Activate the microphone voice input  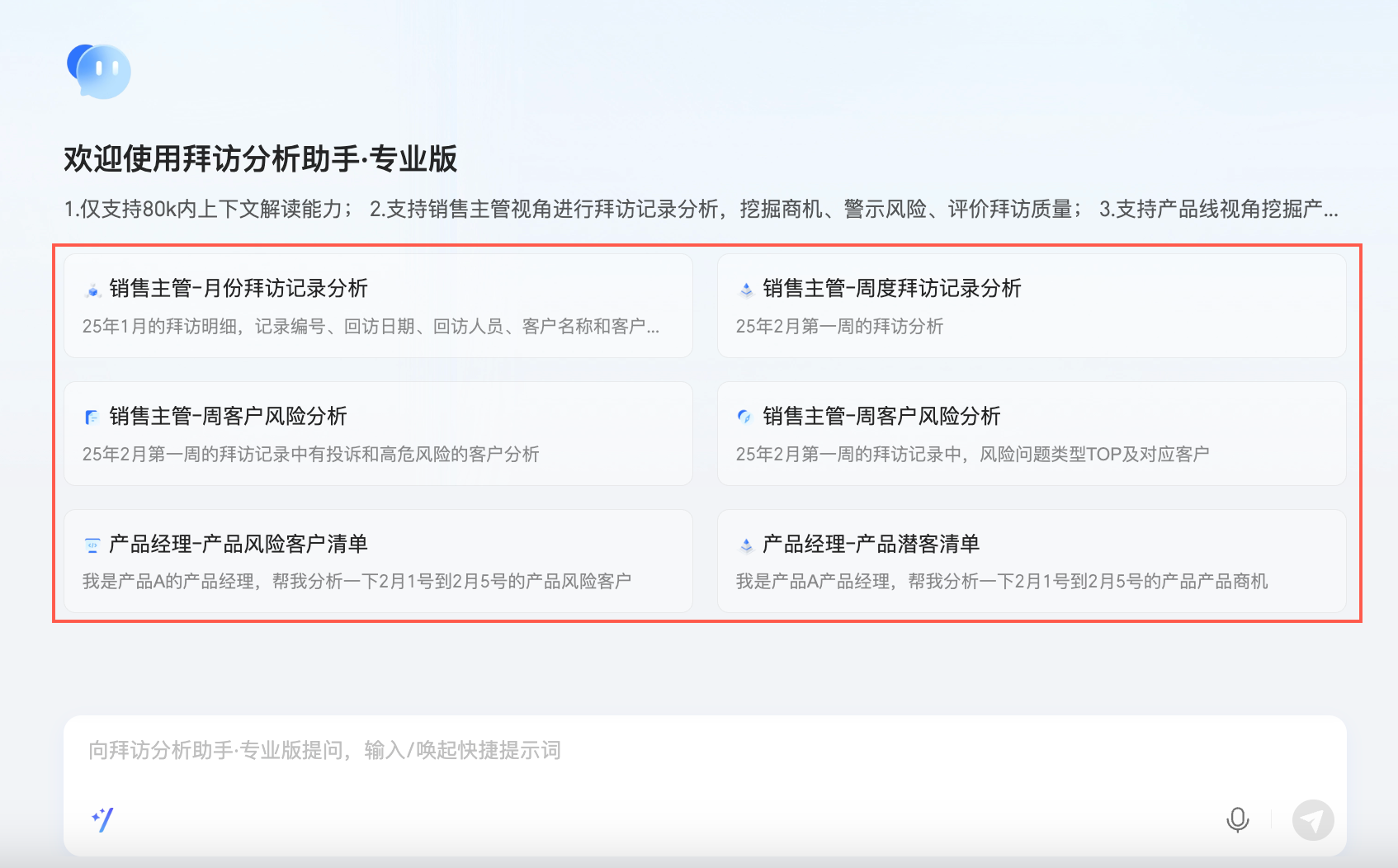click(1237, 820)
